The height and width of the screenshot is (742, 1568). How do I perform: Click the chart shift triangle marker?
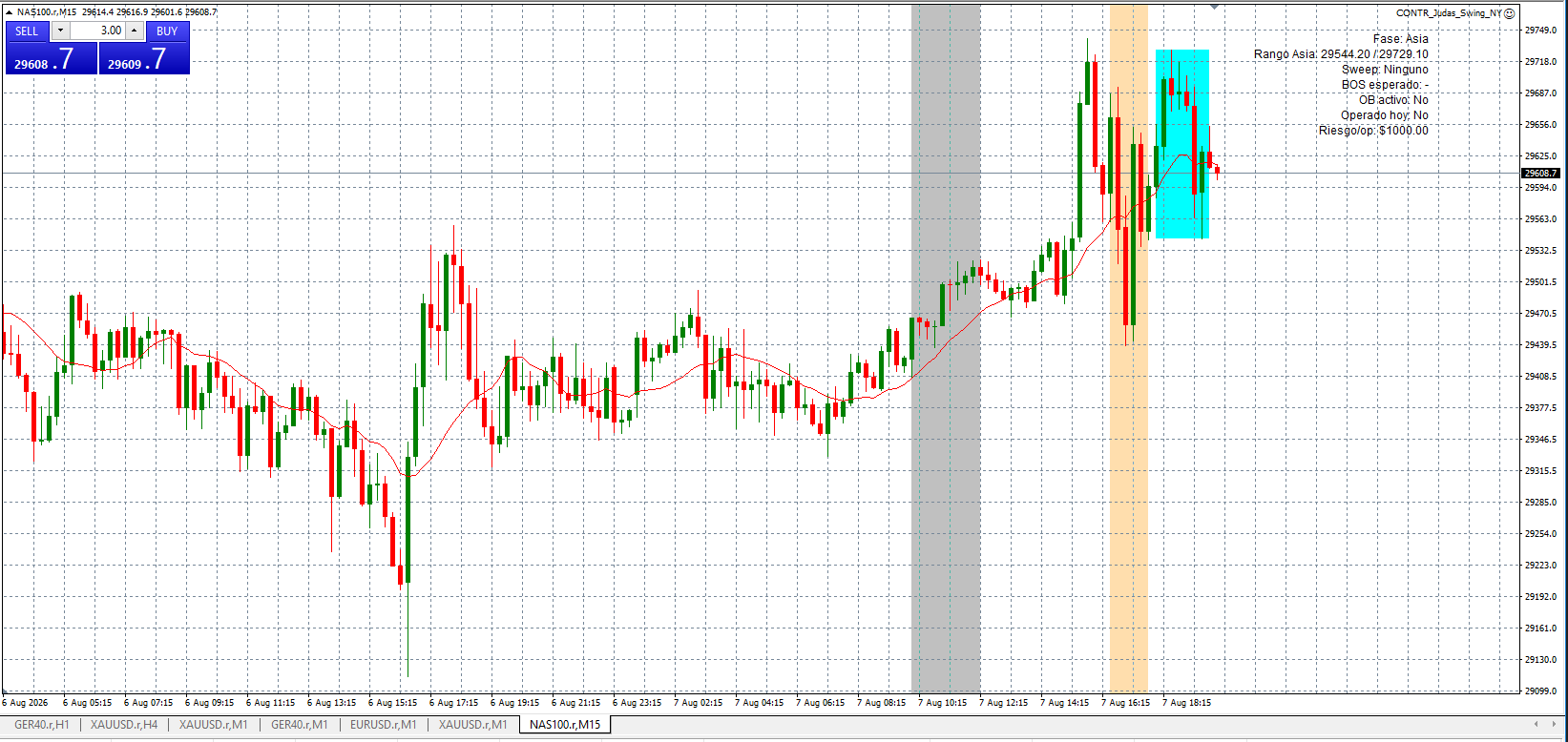1215,7
